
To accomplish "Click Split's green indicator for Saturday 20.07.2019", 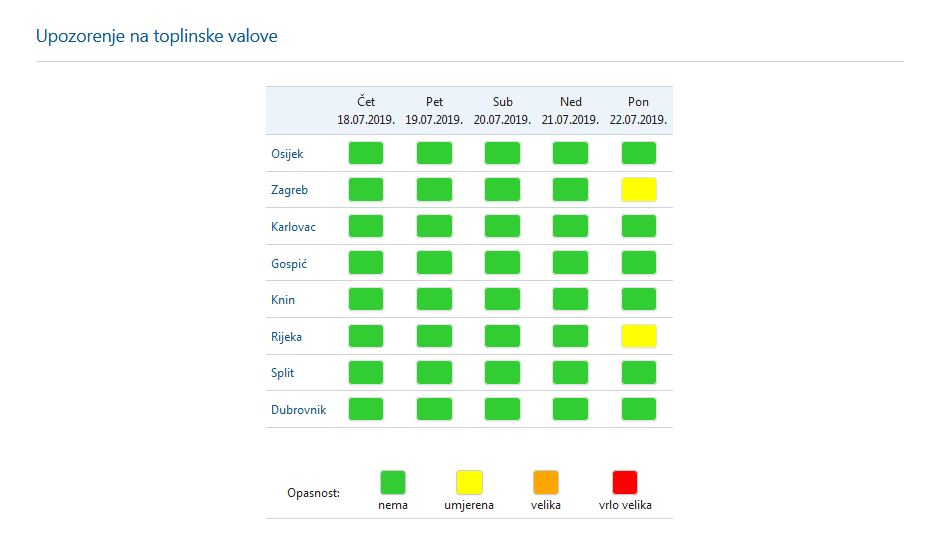I will point(502,372).
